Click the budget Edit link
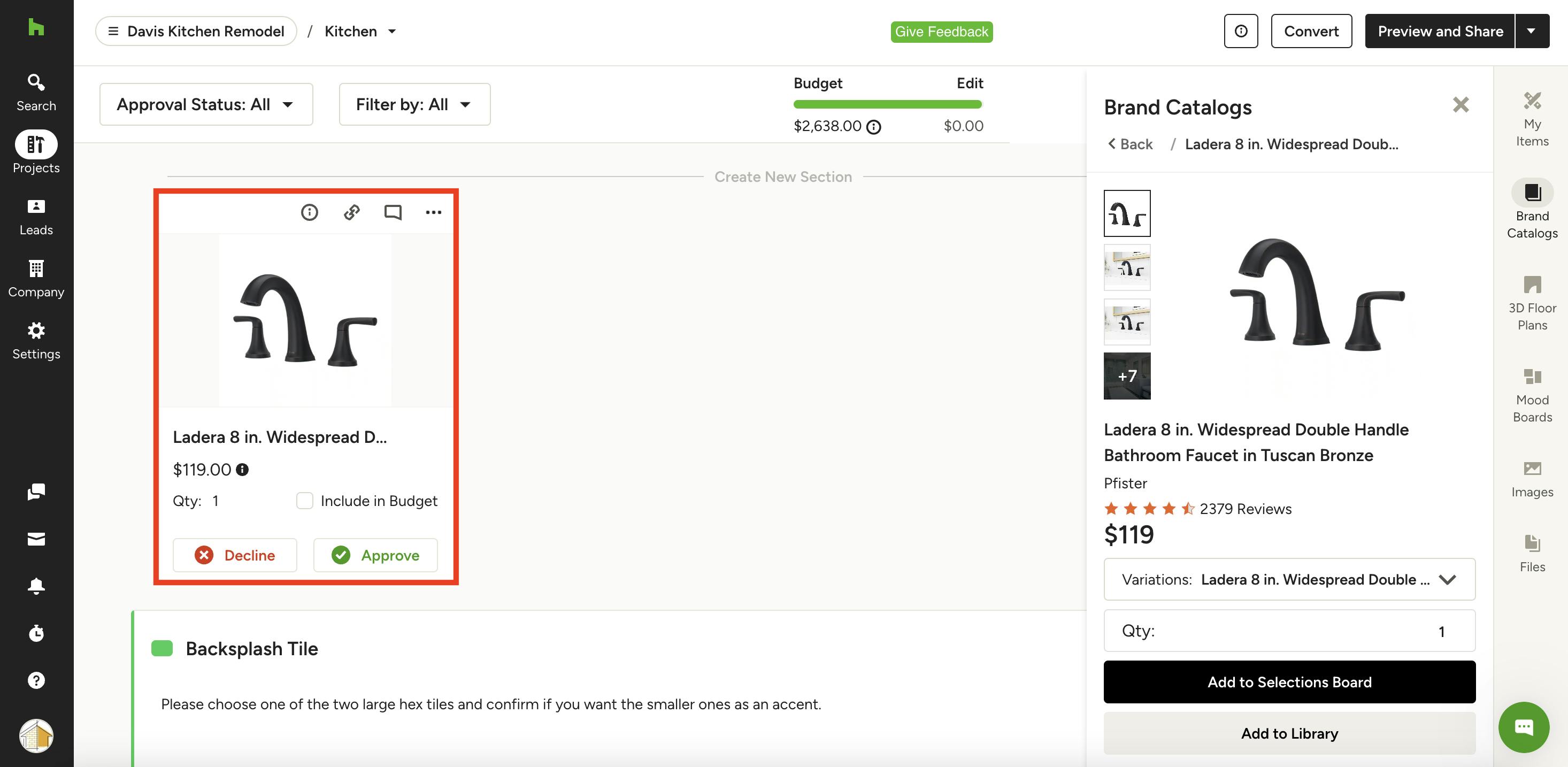 pos(970,83)
